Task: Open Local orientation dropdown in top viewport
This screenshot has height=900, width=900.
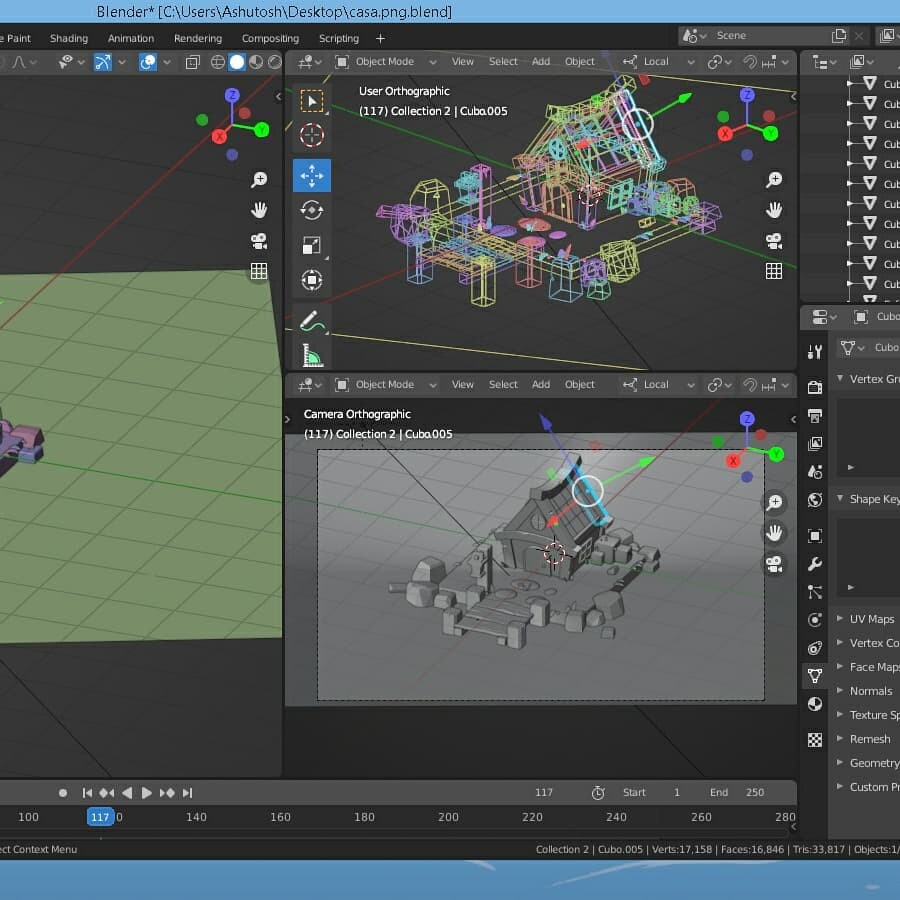Action: (659, 61)
